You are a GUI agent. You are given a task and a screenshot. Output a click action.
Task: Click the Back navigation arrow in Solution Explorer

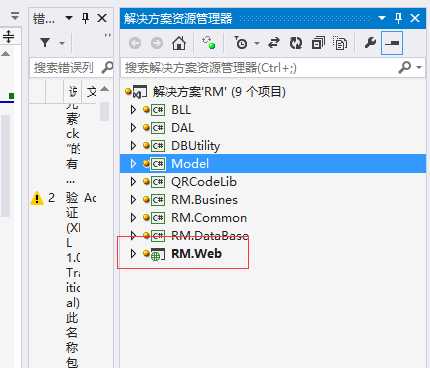tap(135, 43)
